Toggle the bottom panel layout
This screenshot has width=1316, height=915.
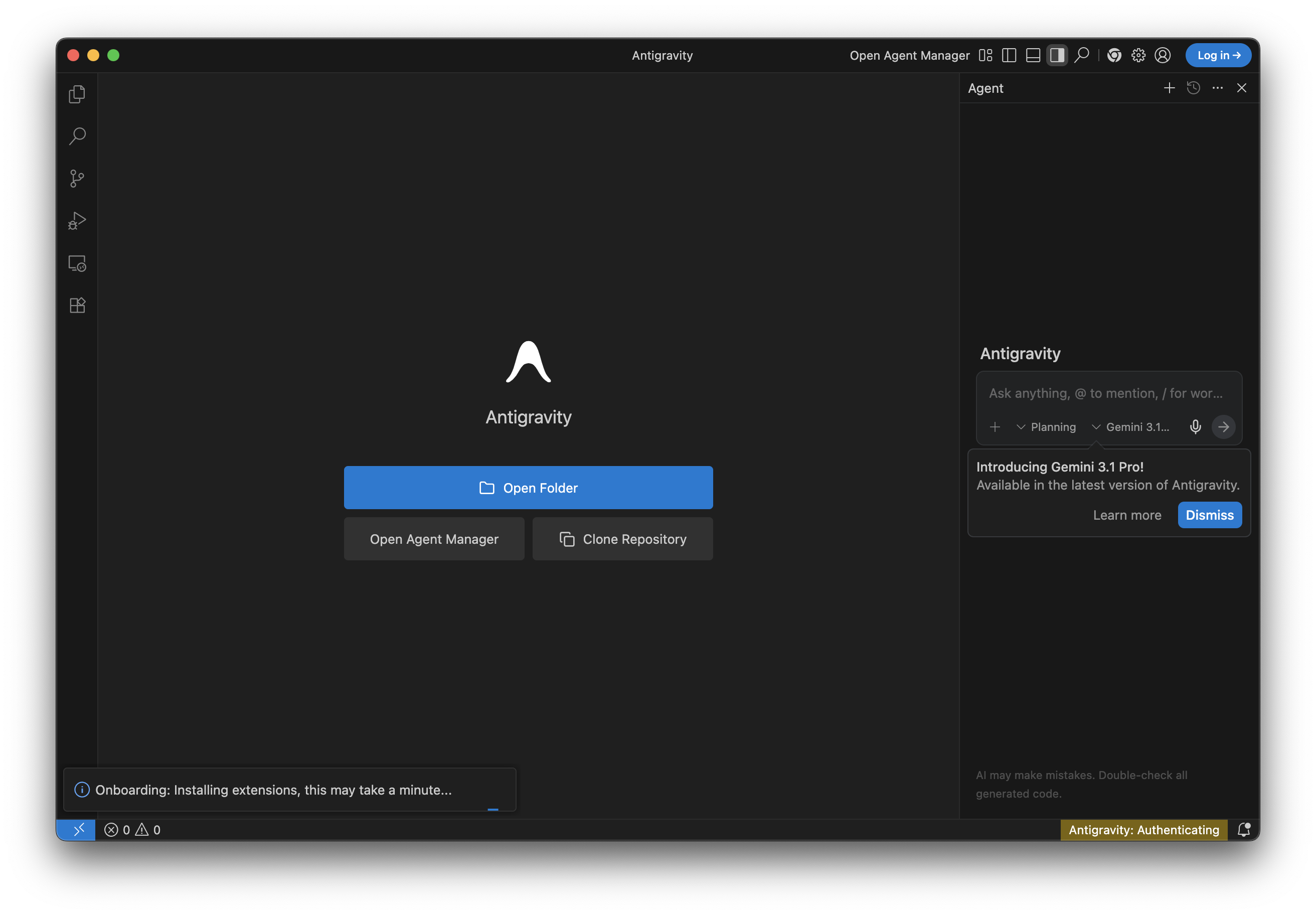[x=1033, y=55]
